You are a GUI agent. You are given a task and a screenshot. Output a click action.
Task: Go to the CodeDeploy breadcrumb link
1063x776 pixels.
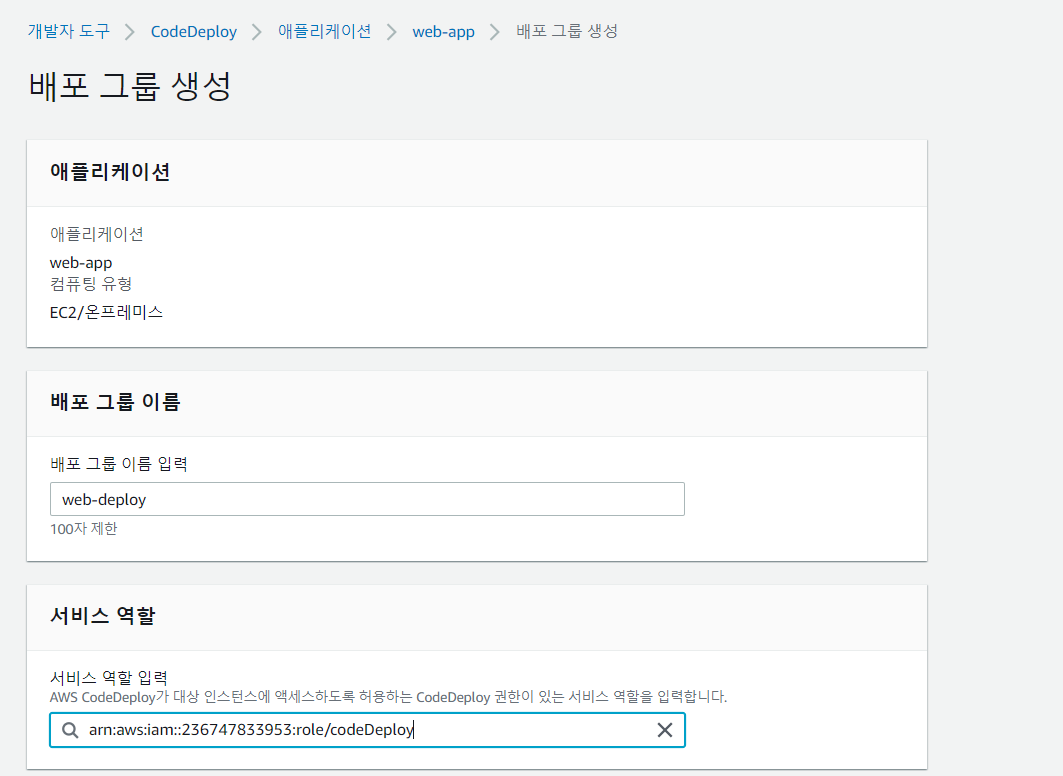[x=194, y=32]
